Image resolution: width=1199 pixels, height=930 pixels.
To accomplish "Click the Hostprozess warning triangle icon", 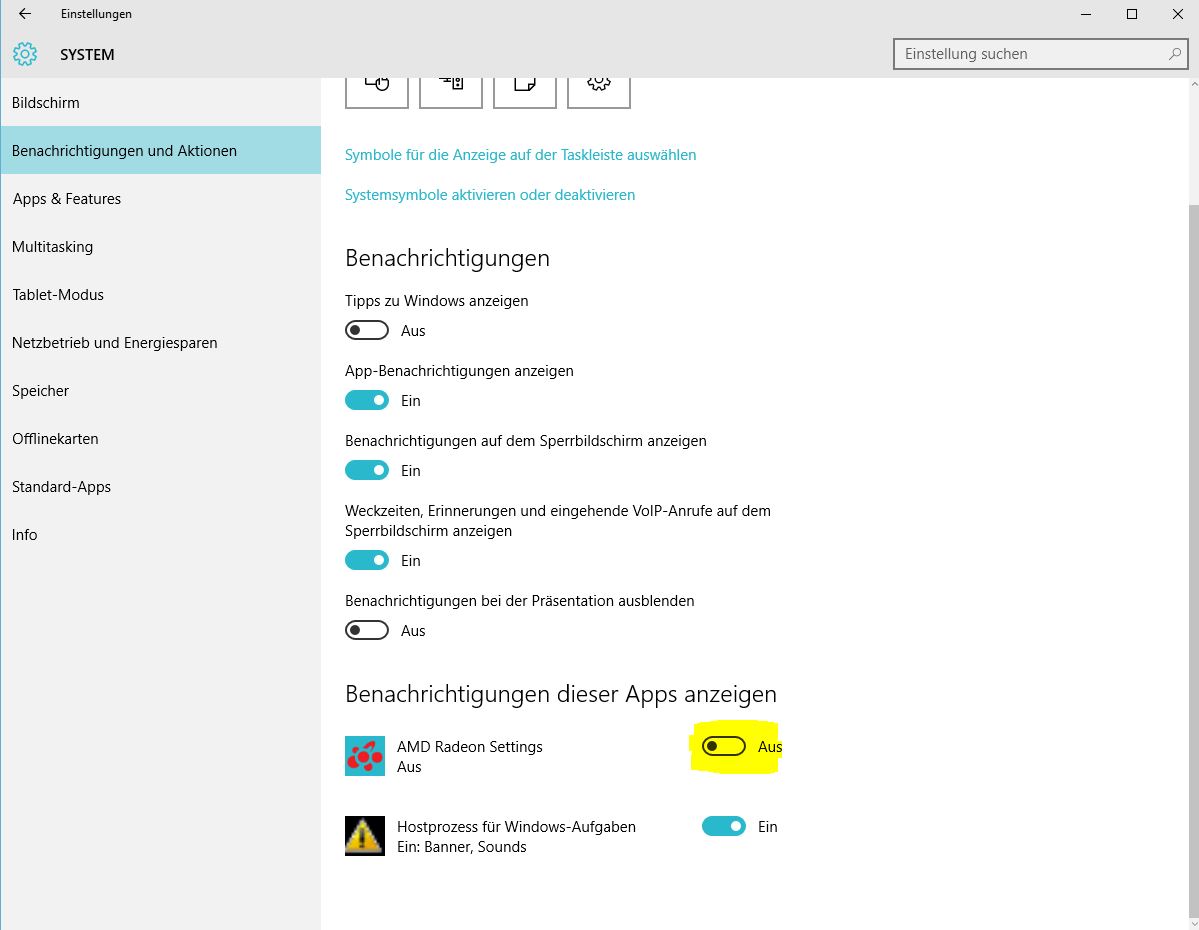I will (x=365, y=836).
